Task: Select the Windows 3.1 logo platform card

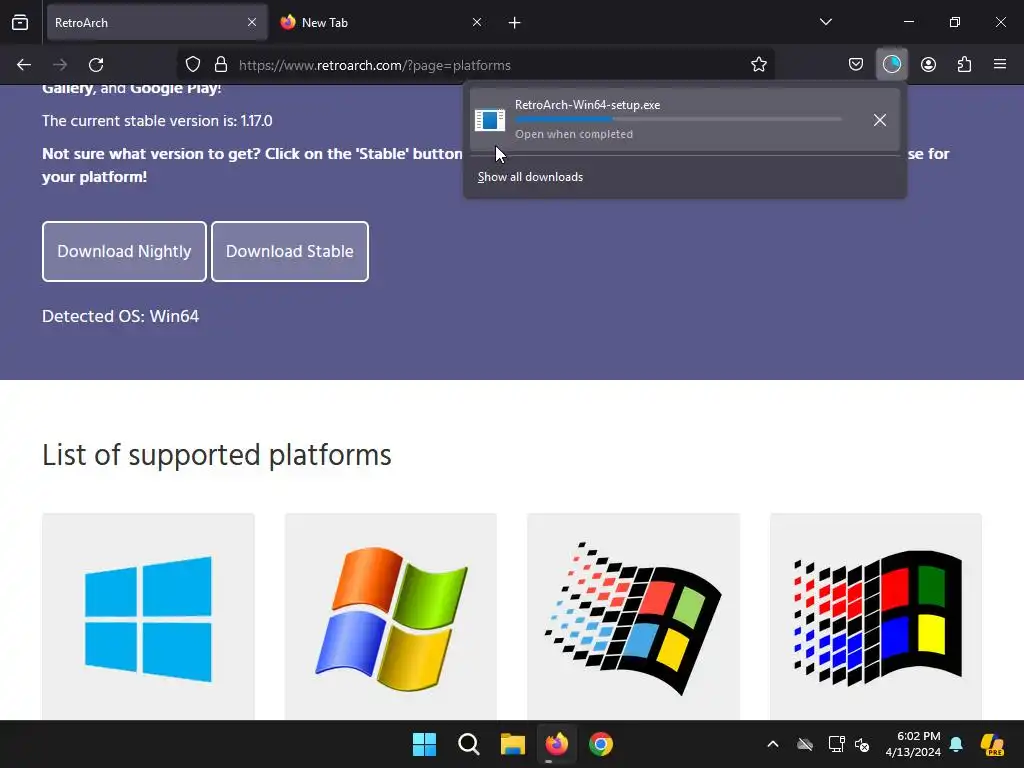Action: coord(876,616)
